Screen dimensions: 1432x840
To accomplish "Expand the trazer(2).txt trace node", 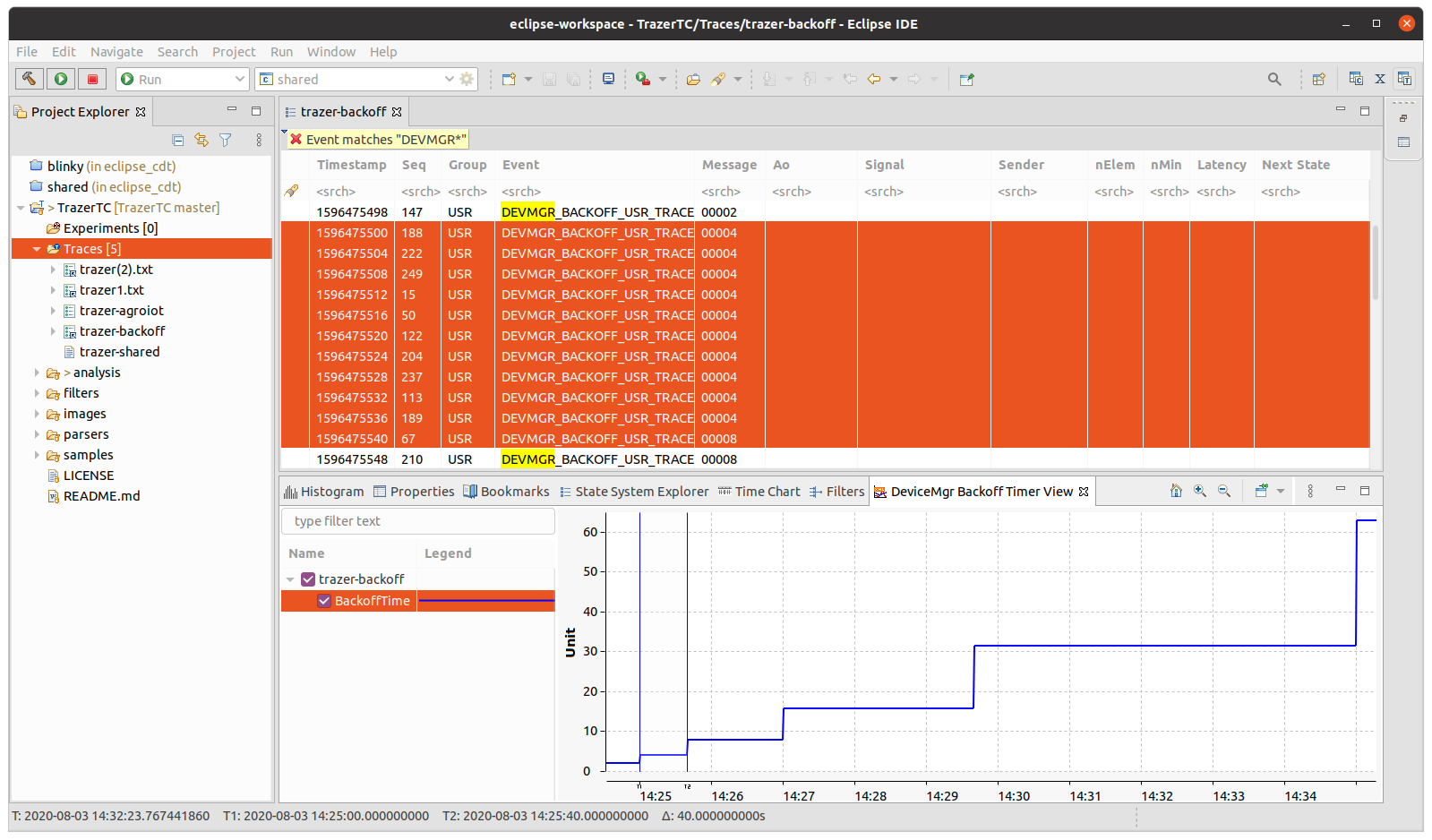I will click(53, 270).
